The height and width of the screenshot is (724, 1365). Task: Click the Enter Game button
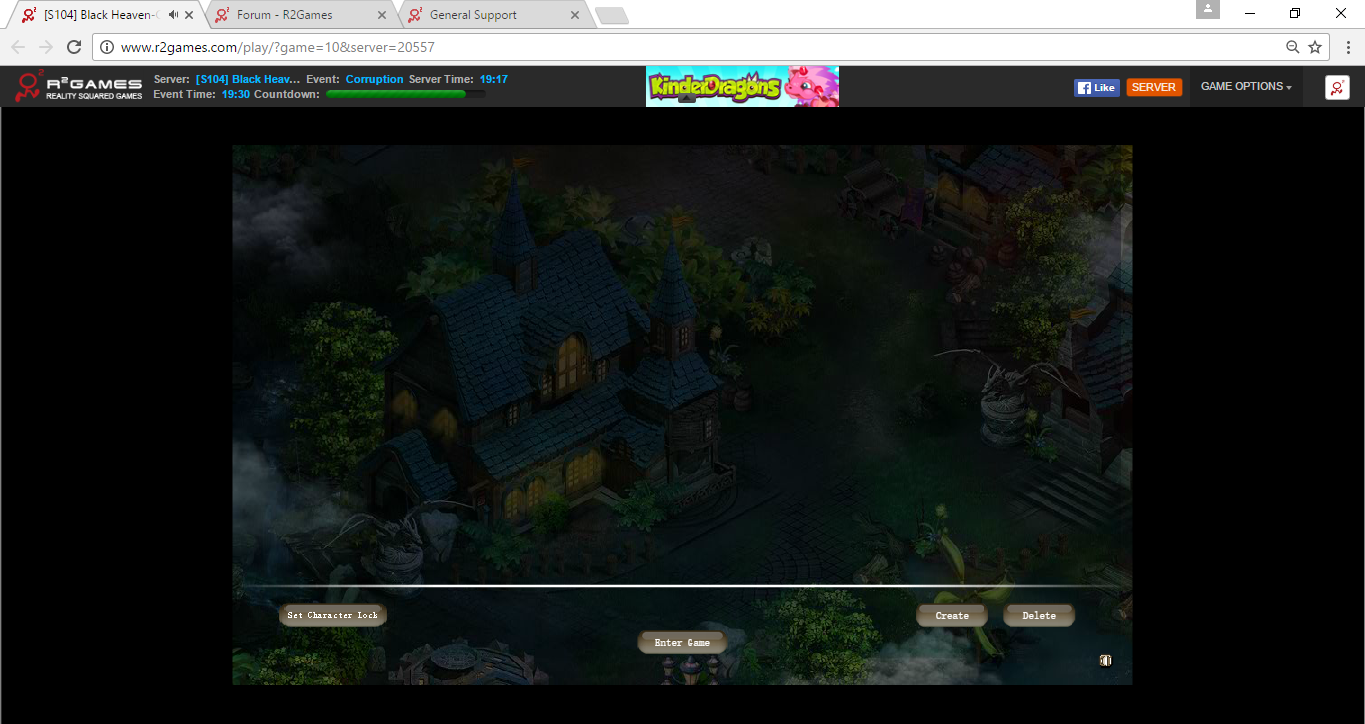point(682,643)
